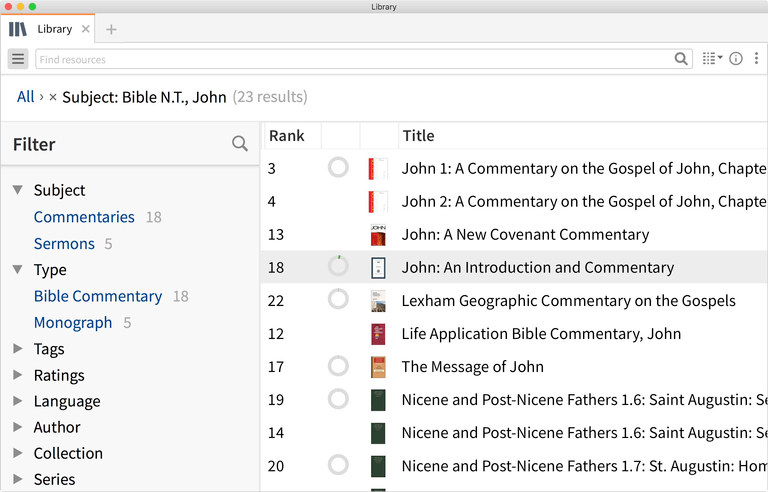Expand the Collection filter section
This screenshot has height=492, width=768.
tap(18, 453)
